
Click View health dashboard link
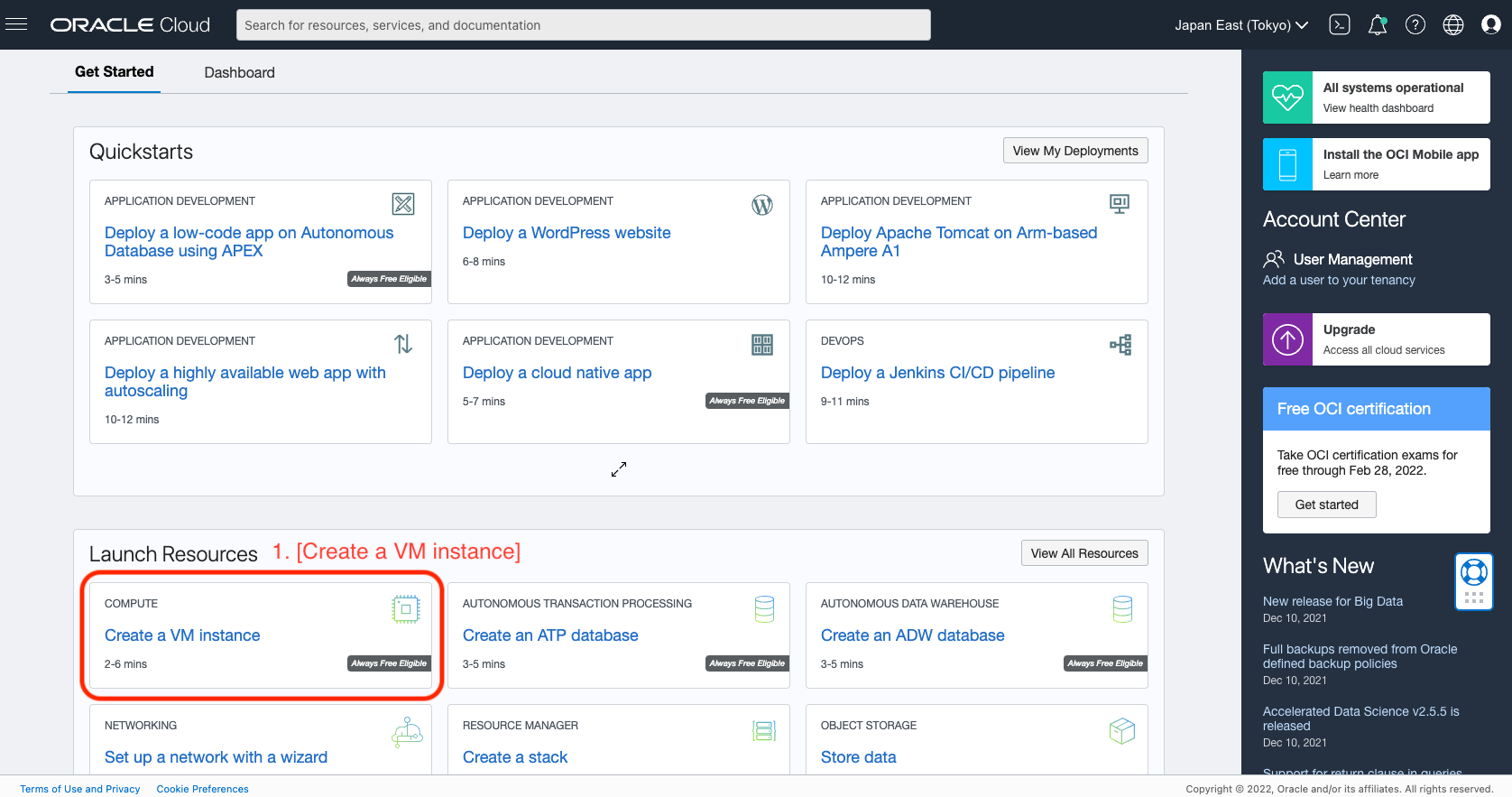(x=1378, y=108)
